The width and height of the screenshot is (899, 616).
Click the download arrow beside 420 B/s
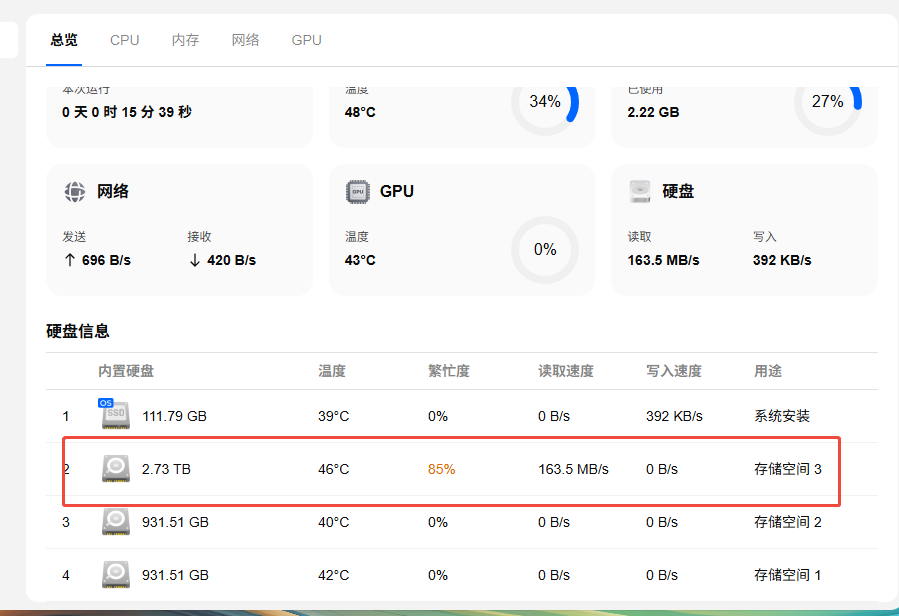tap(195, 260)
